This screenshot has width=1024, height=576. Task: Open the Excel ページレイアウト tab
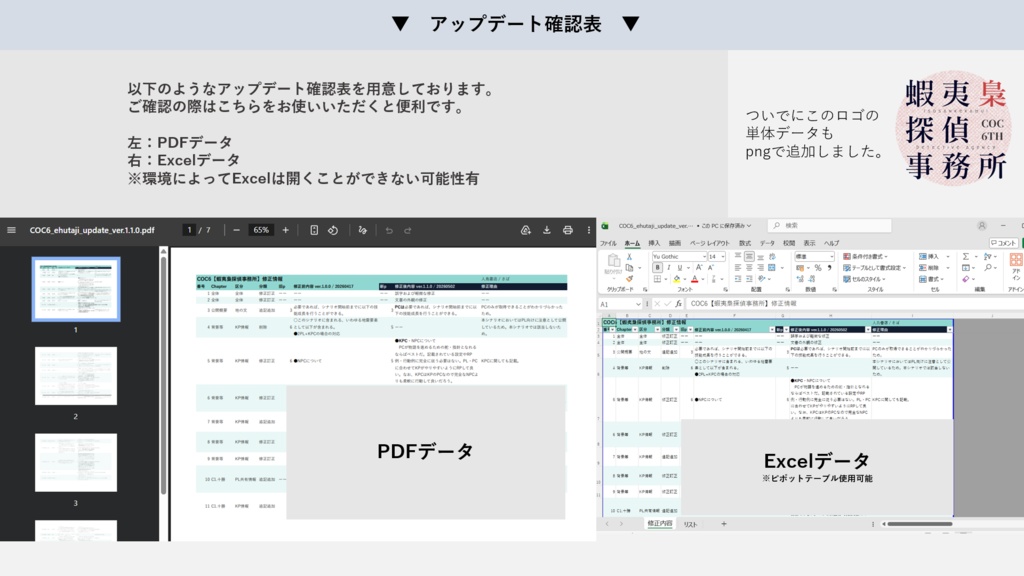(x=709, y=243)
